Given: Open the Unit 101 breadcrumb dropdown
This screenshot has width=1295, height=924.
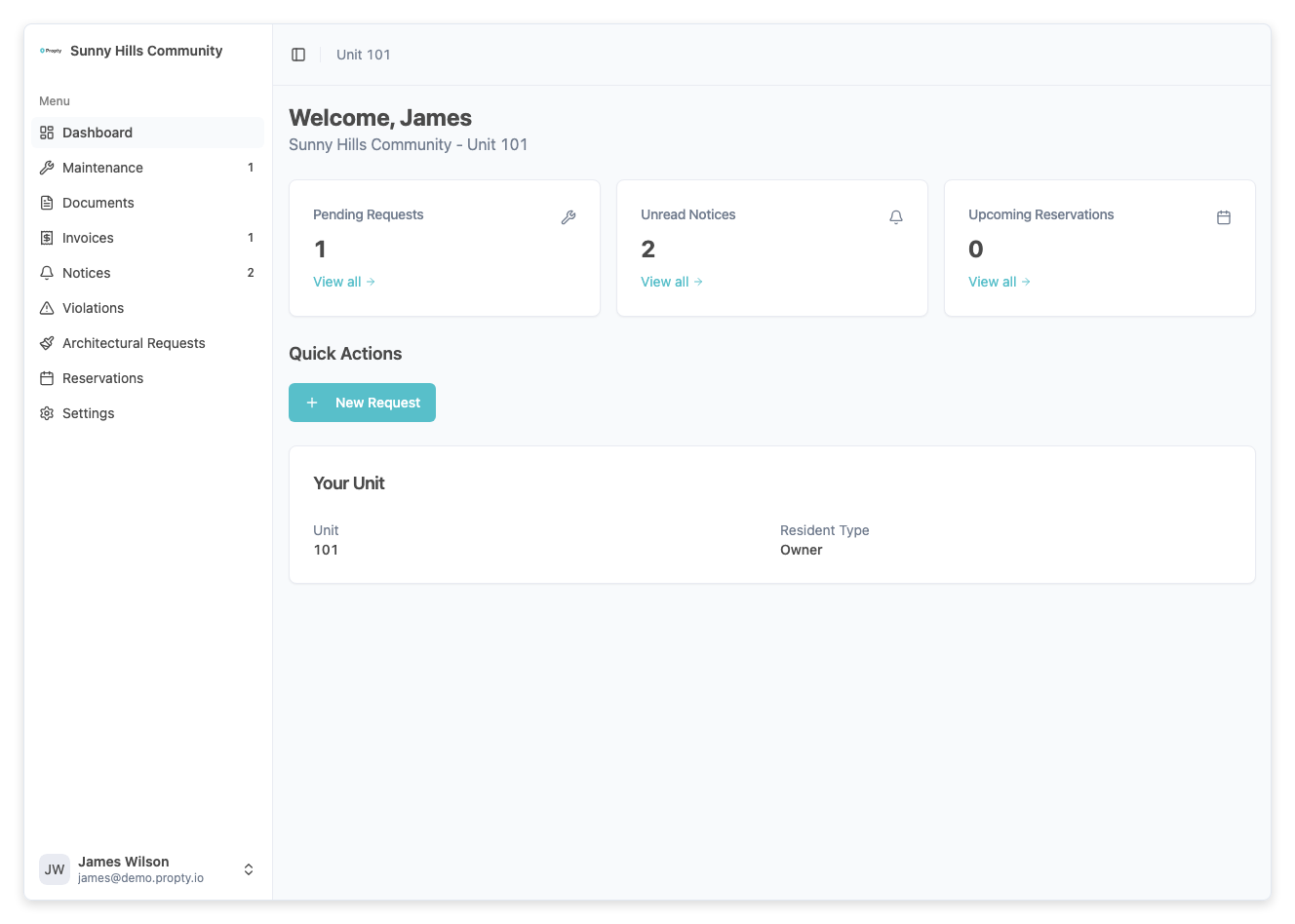Looking at the screenshot, I should 363,54.
